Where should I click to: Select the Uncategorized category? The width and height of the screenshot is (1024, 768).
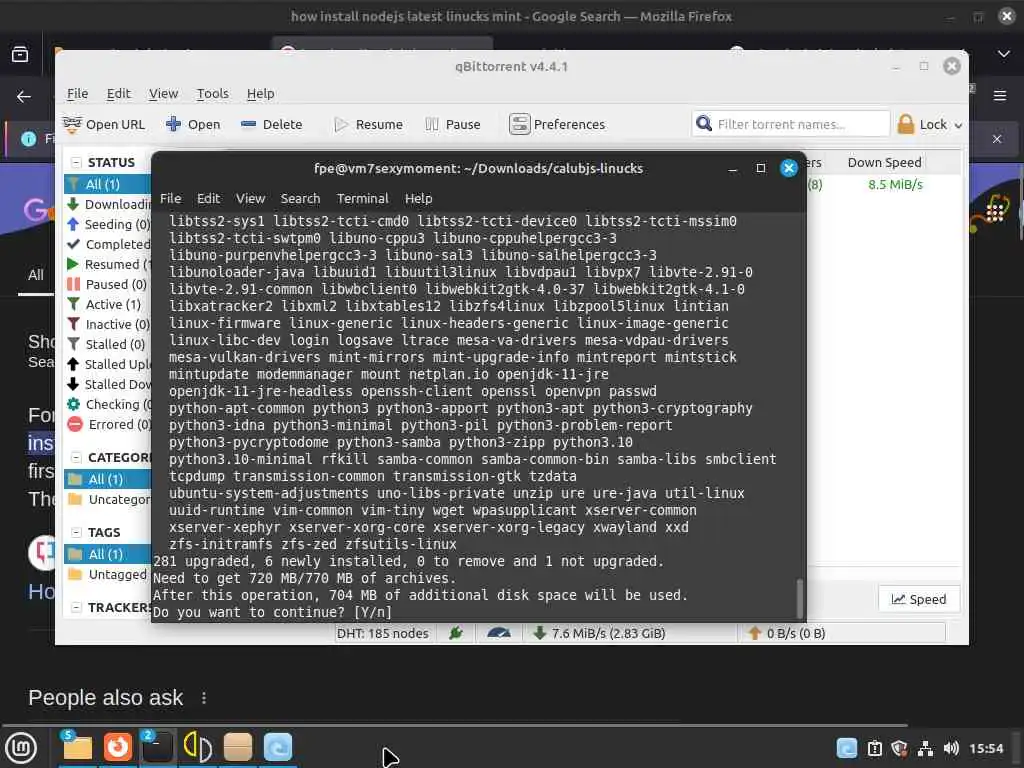(x=108, y=500)
